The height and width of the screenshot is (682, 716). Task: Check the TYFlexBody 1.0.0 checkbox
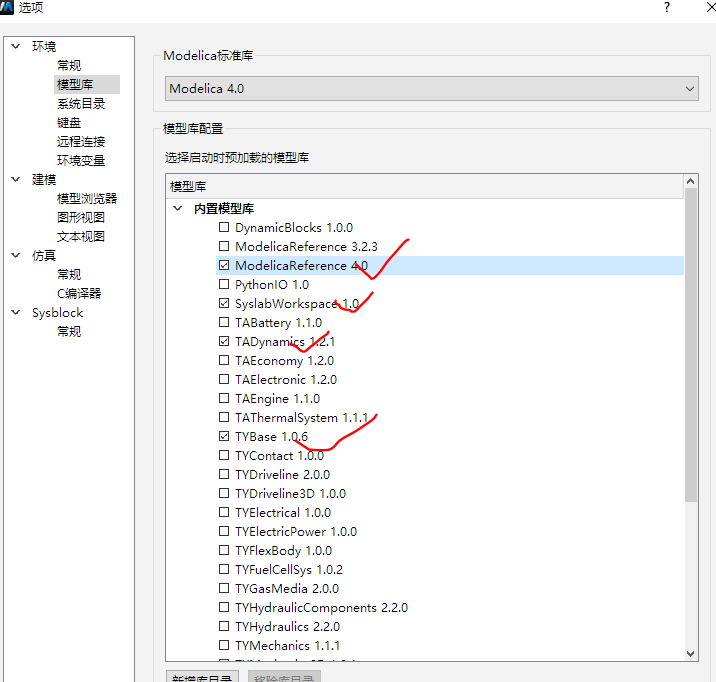(224, 550)
